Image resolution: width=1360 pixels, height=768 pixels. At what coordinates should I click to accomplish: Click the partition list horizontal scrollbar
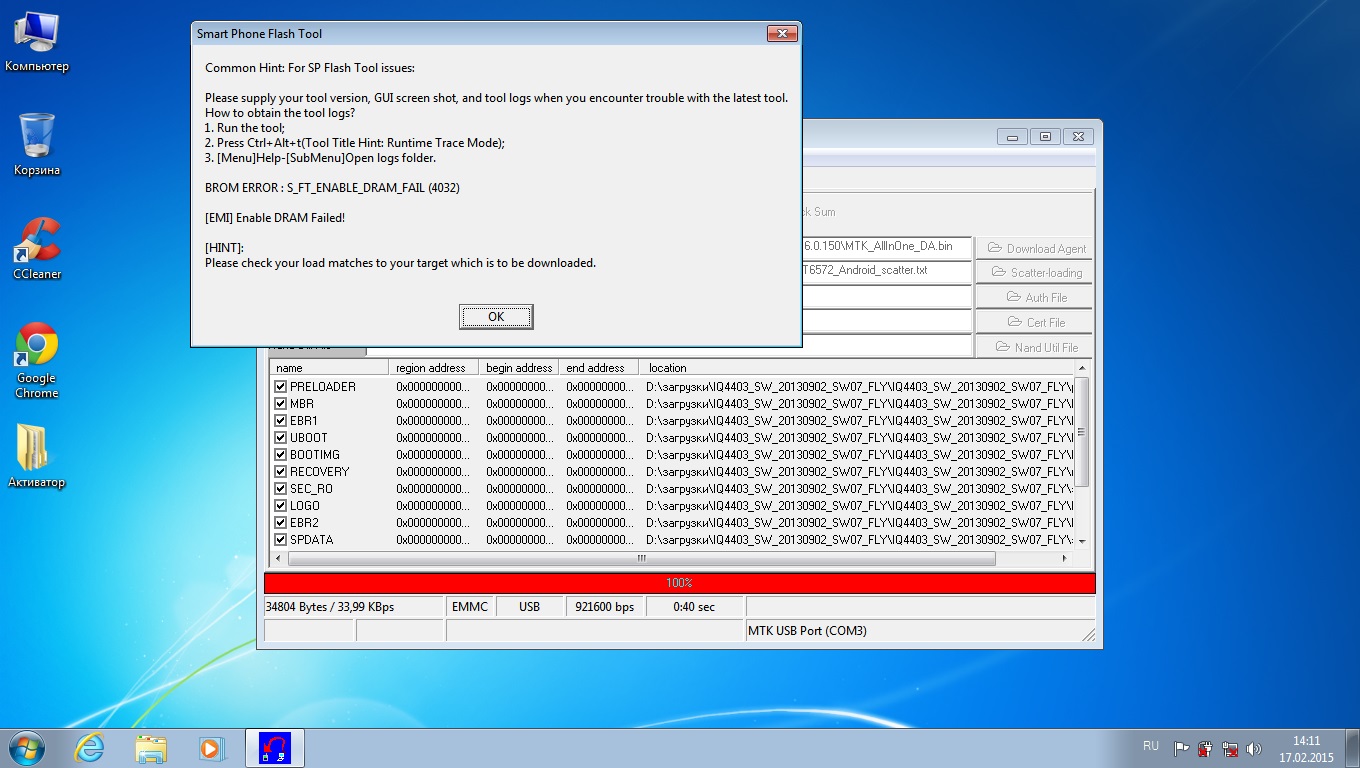(640, 559)
